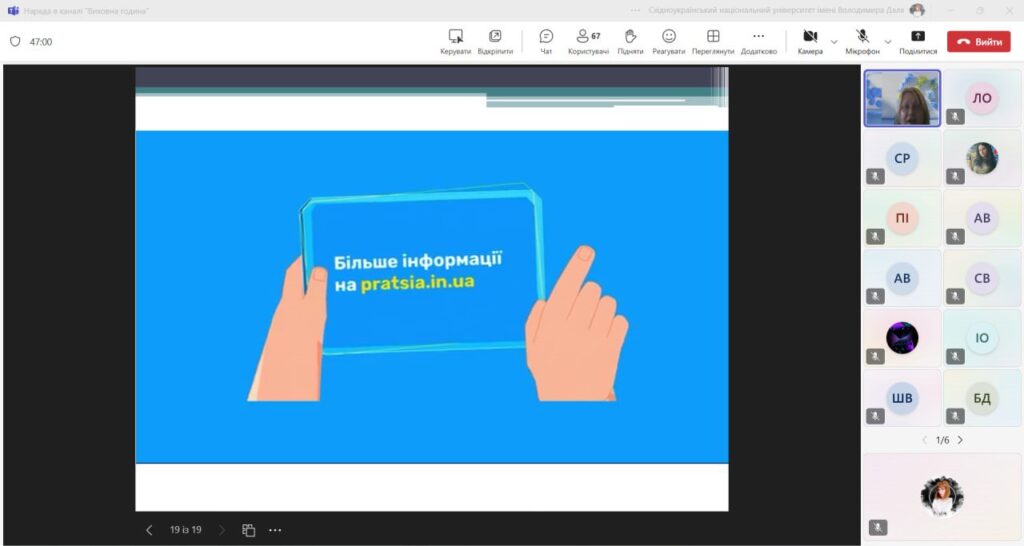Unmute the Мікрофон microphone
This screenshot has height=546, width=1024.
(x=862, y=41)
